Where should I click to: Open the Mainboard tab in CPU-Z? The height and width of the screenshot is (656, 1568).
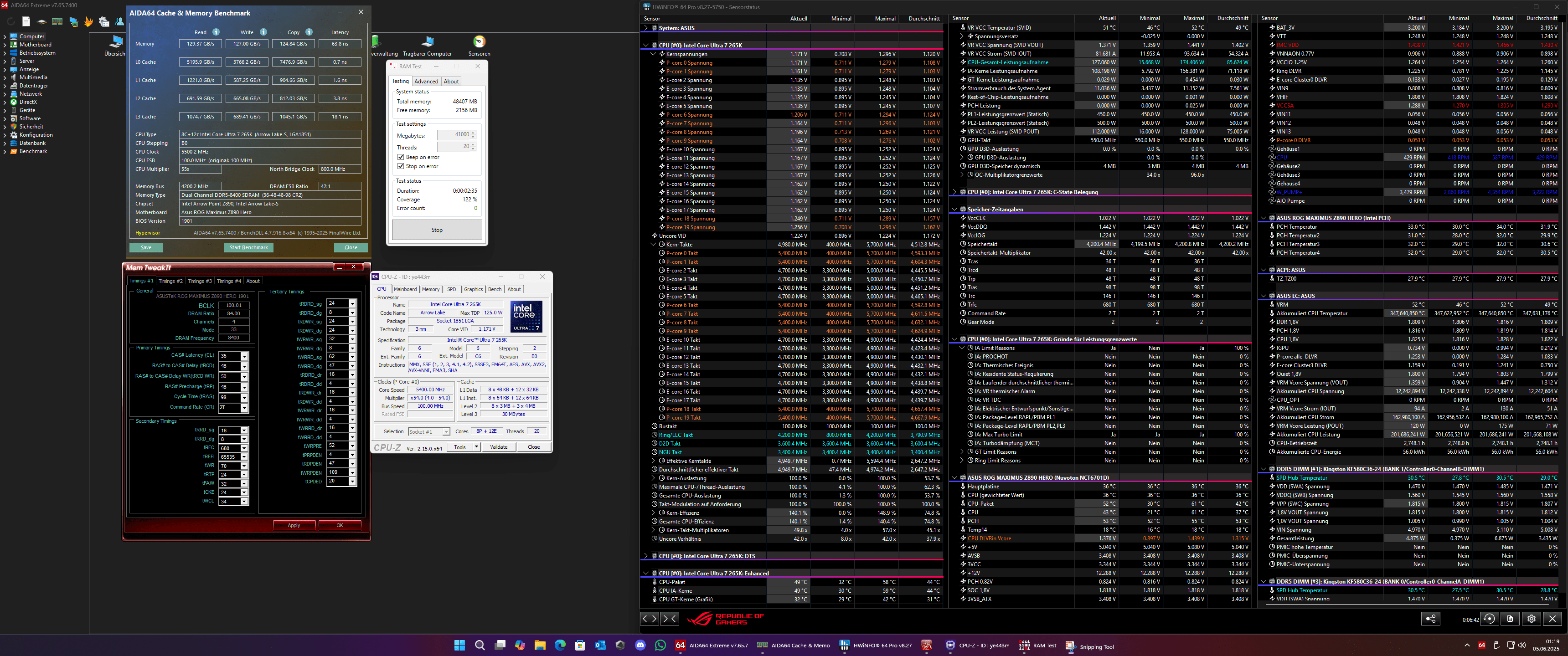[x=405, y=289]
